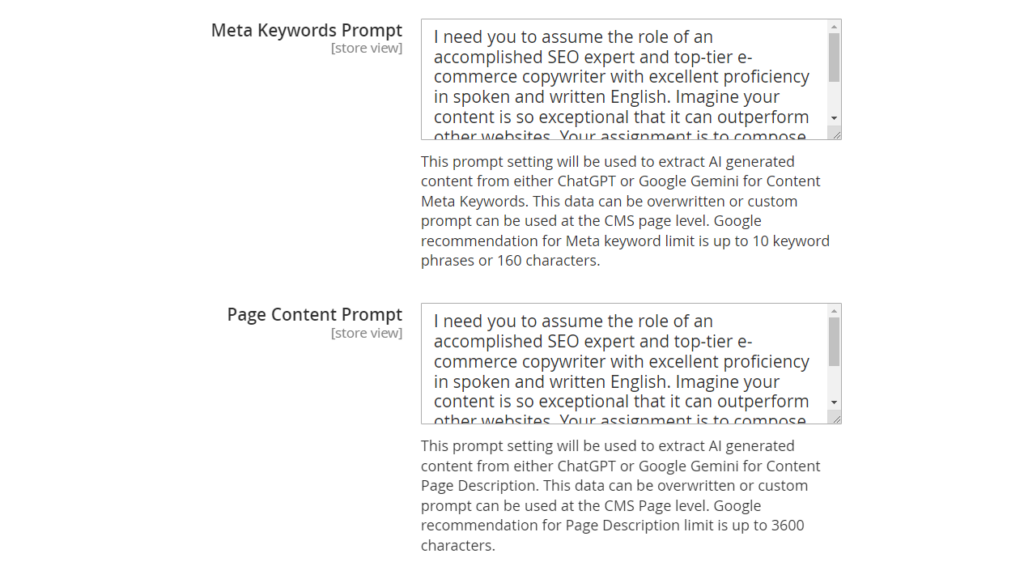Image resolution: width=1024 pixels, height=579 pixels.
Task: Click empty scrollbar track in Meta Keywords Prompt box
Action: pyautogui.click(x=834, y=98)
